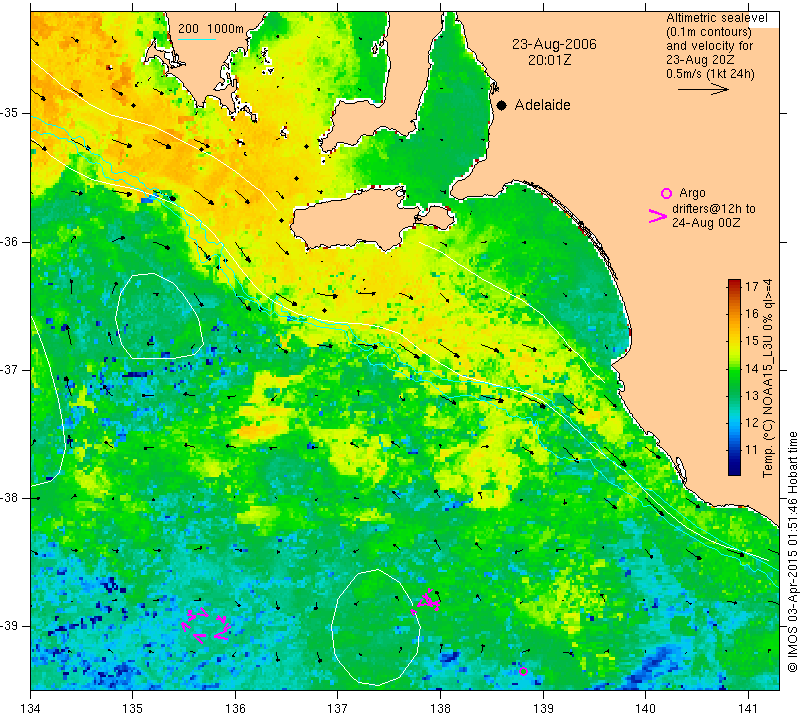Click the longitude label 139
Screen dimensions: 800x720
[543, 708]
